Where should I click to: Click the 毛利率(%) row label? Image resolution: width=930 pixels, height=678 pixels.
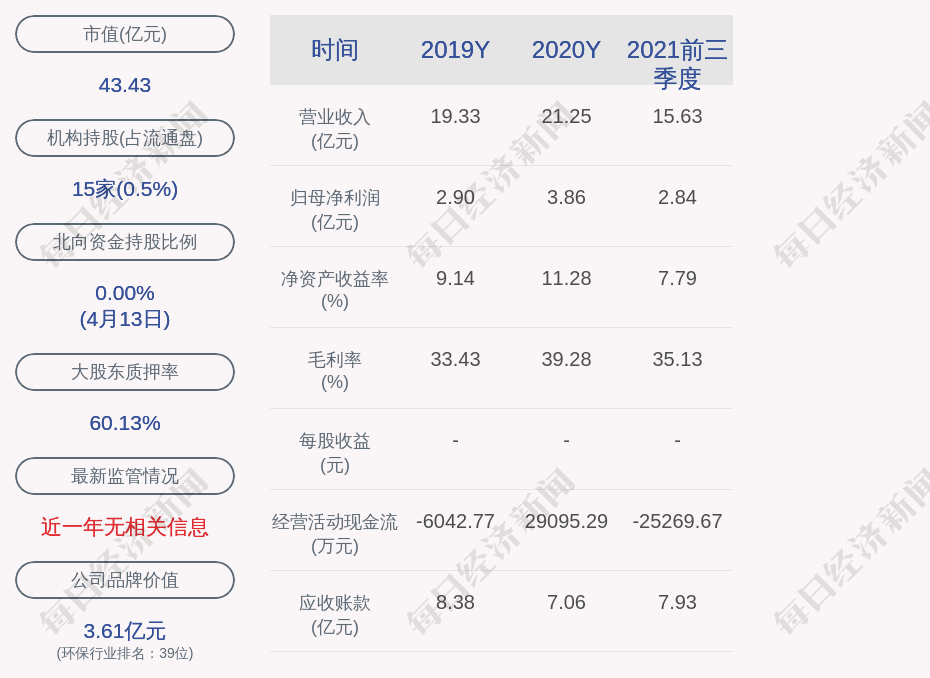[x=335, y=371]
